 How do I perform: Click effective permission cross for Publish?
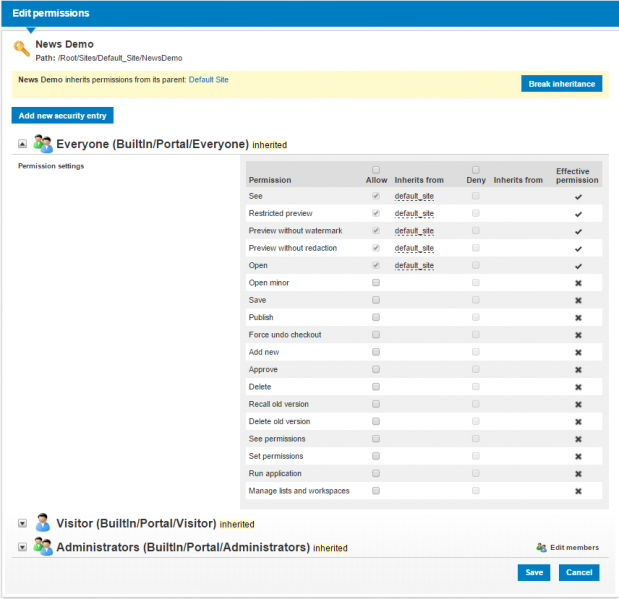coord(578,318)
